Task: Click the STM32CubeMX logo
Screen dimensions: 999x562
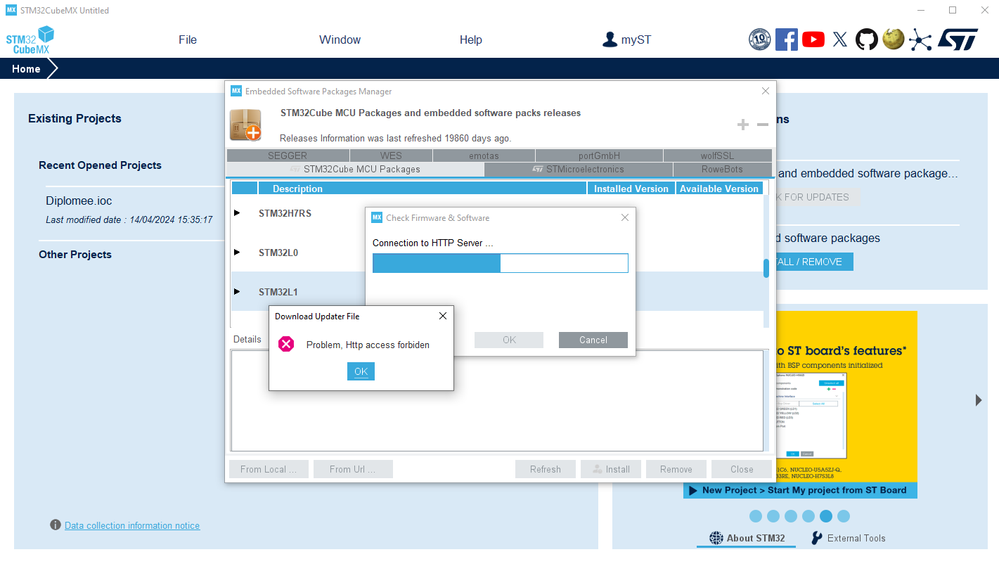Action: (30, 40)
